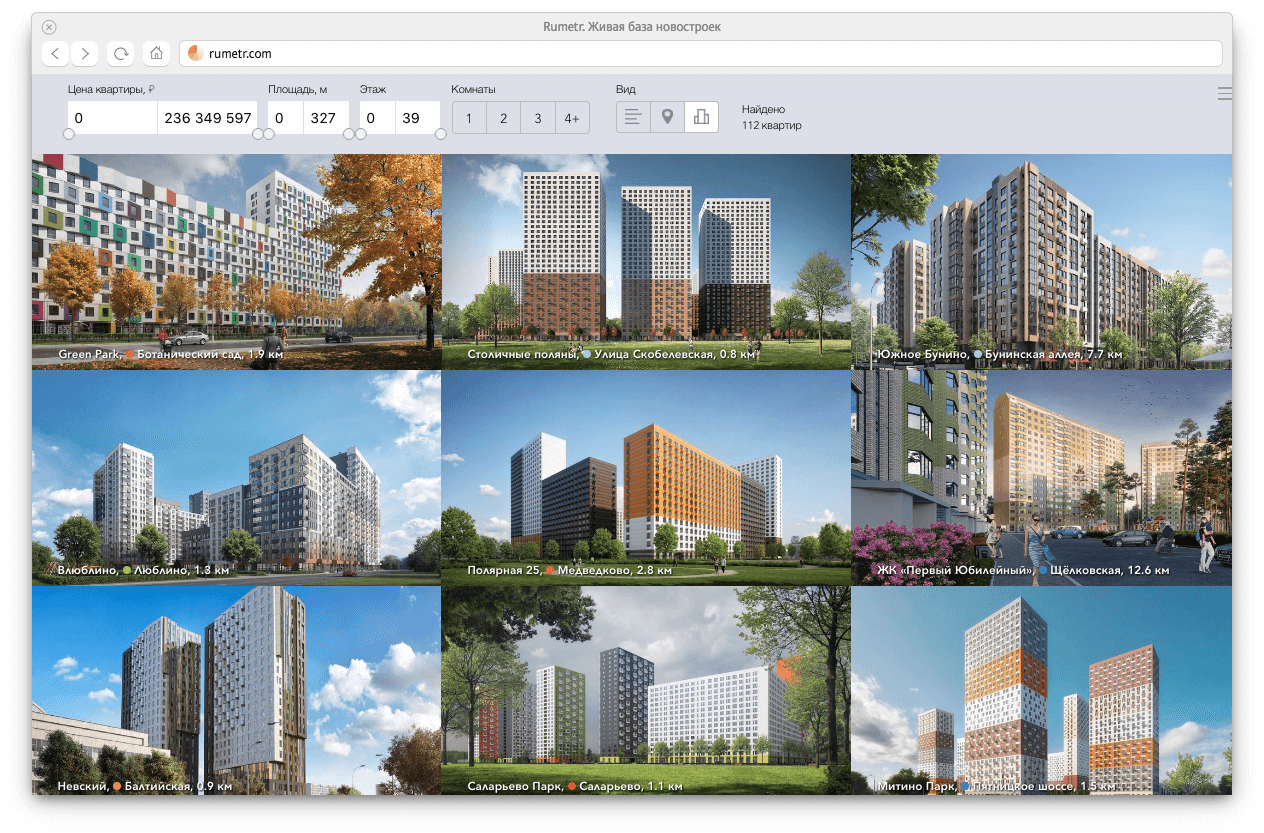The width and height of the screenshot is (1264, 833).
Task: Open the hamburger menu icon
Action: (1224, 94)
